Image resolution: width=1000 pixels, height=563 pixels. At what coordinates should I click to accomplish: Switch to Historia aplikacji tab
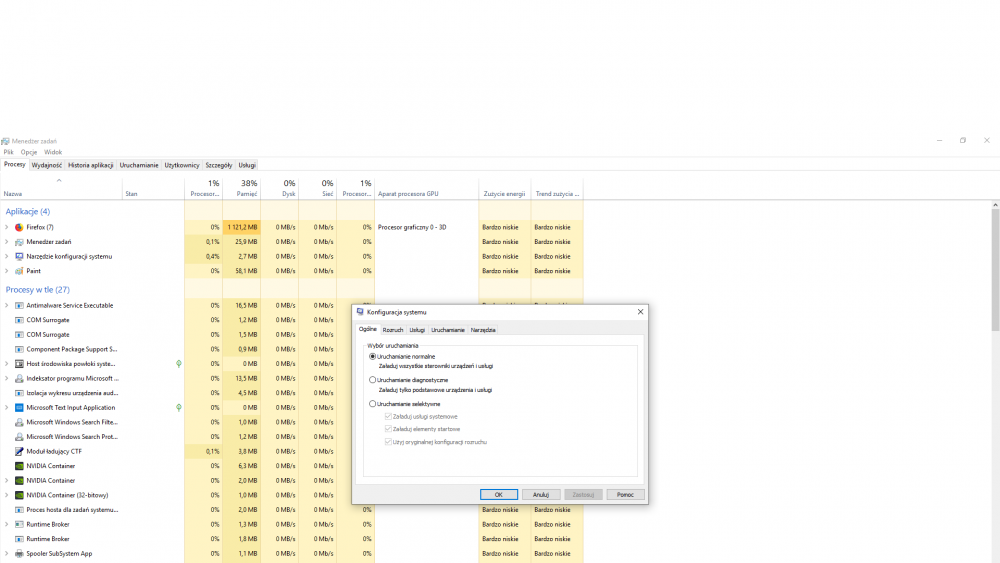click(x=91, y=165)
